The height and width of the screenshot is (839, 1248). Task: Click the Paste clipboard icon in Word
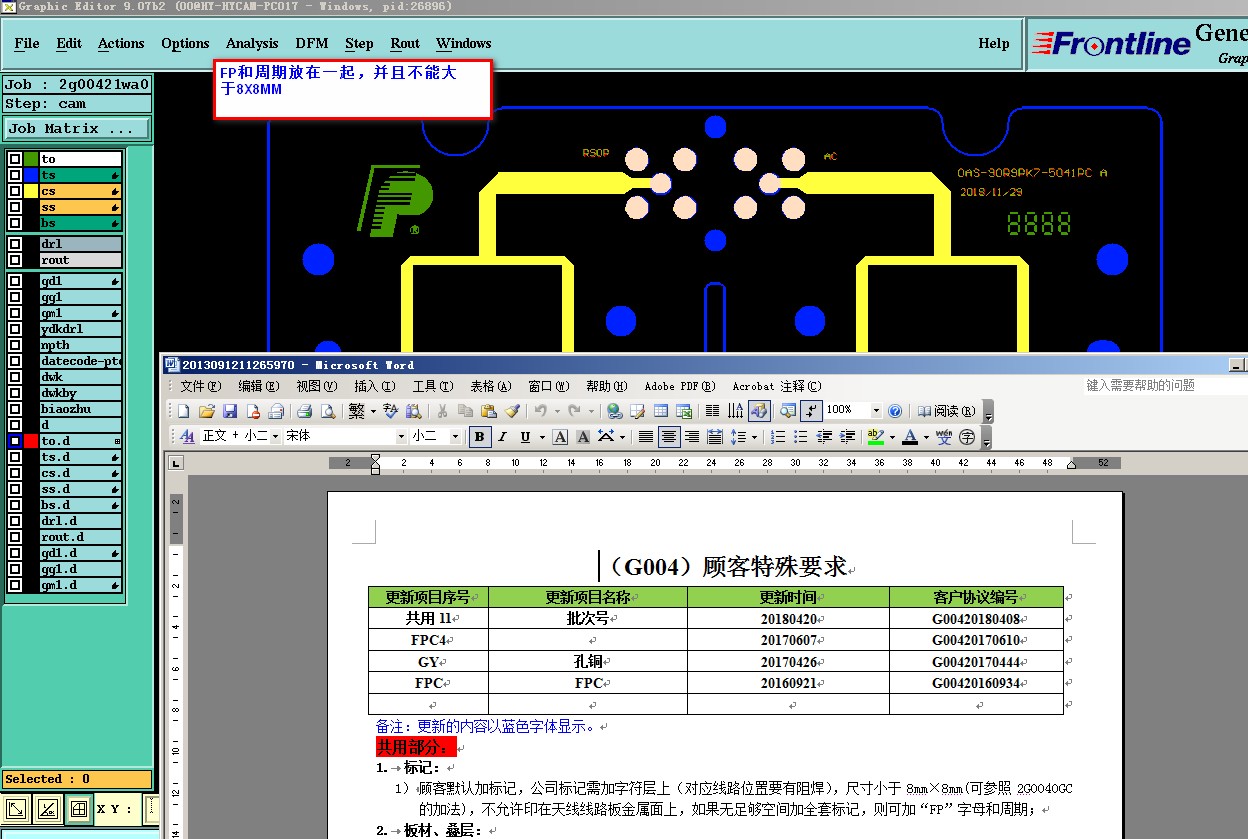[488, 411]
